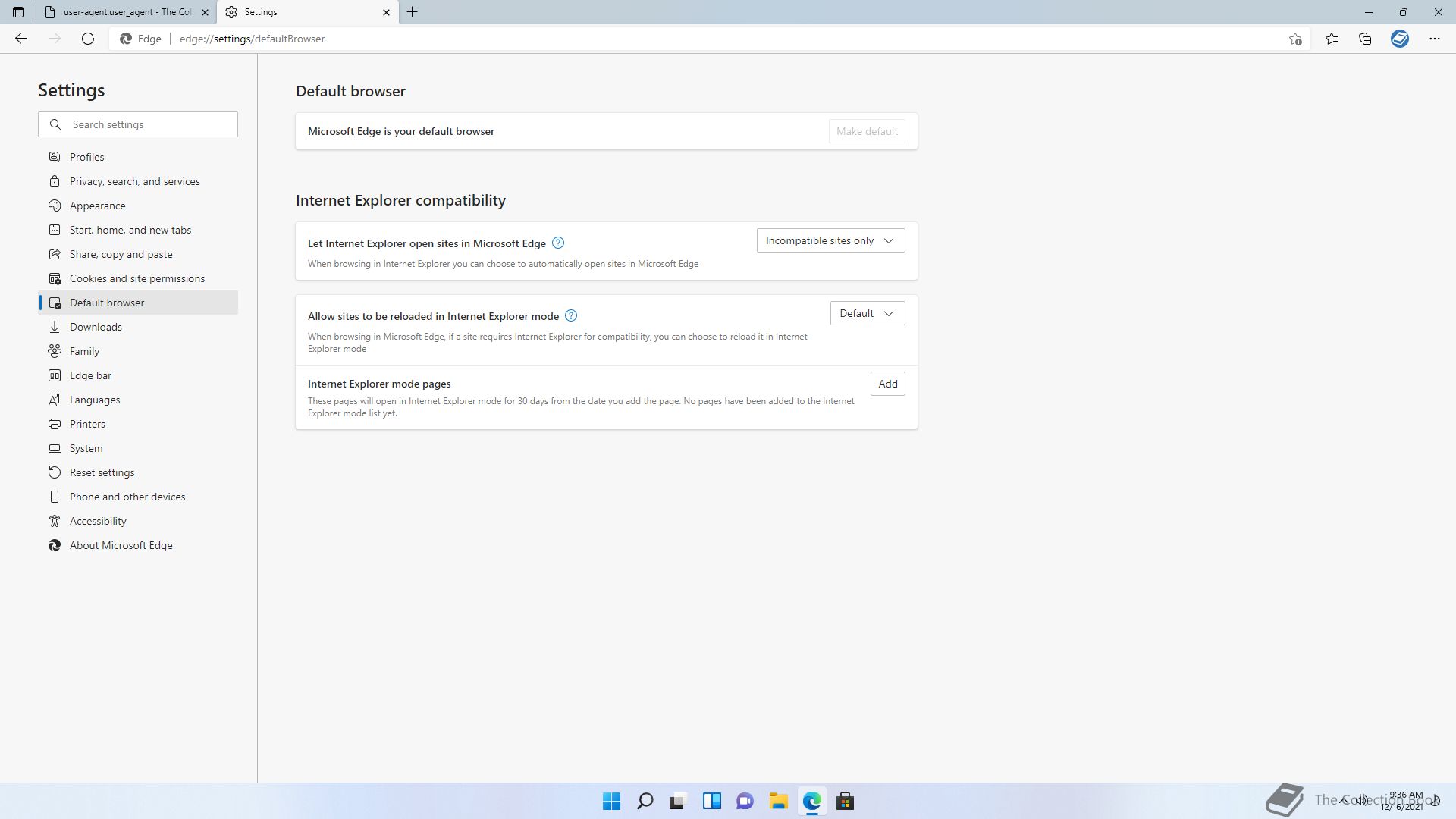Image resolution: width=1456 pixels, height=819 pixels.
Task: Open Task View on taskbar
Action: pos(678,801)
